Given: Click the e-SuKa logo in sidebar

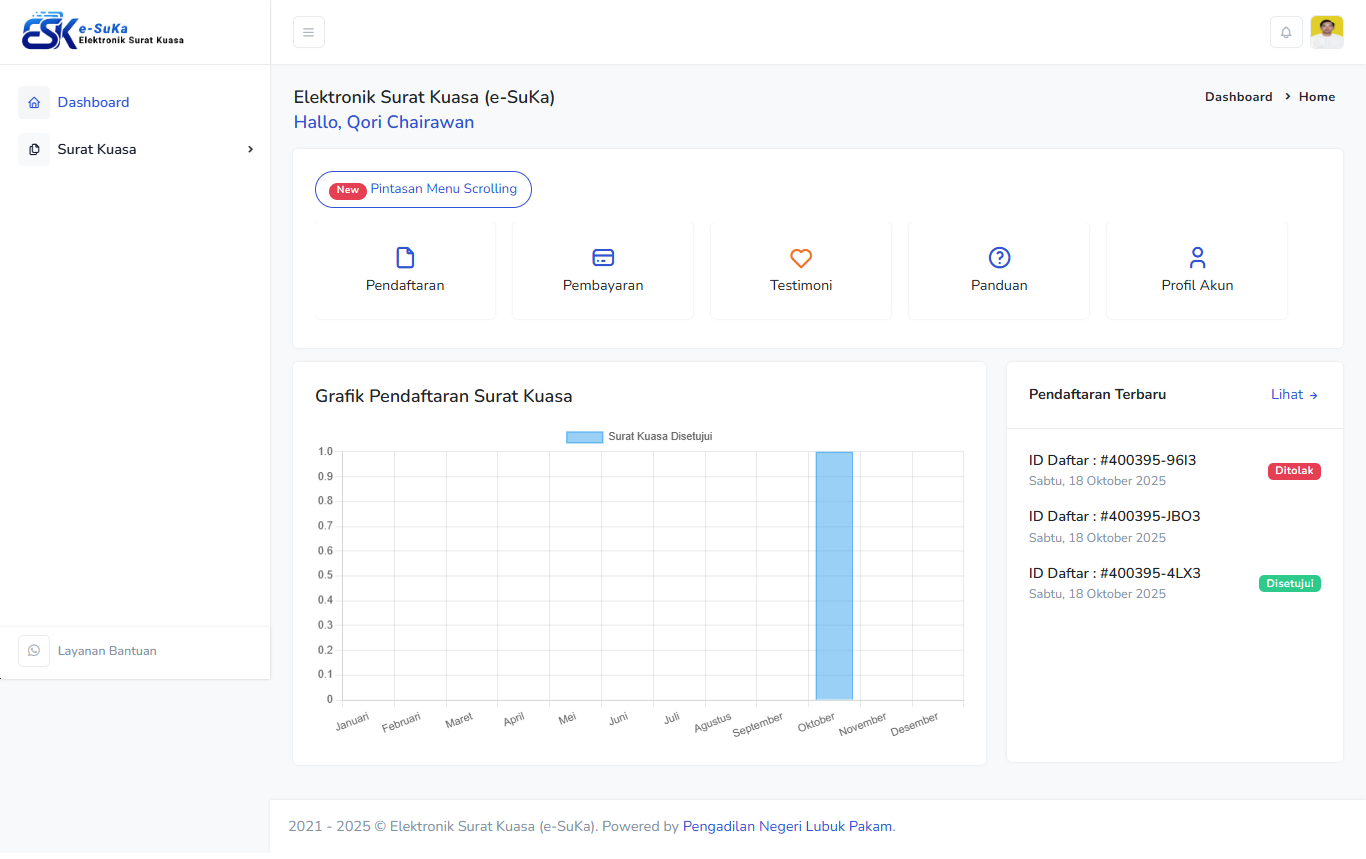Looking at the screenshot, I should 103,32.
